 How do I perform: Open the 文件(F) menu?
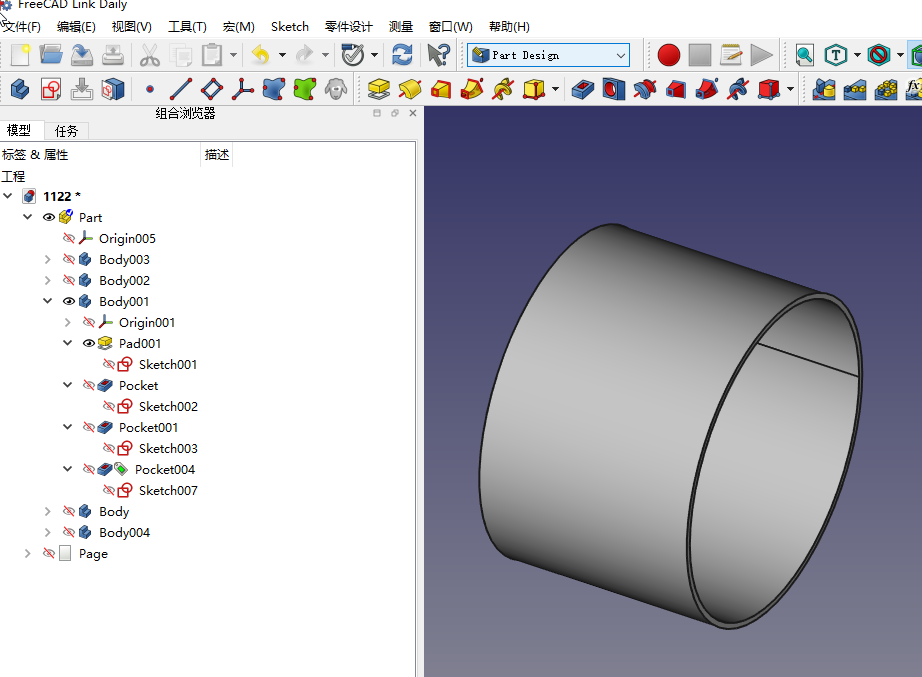[x=22, y=26]
